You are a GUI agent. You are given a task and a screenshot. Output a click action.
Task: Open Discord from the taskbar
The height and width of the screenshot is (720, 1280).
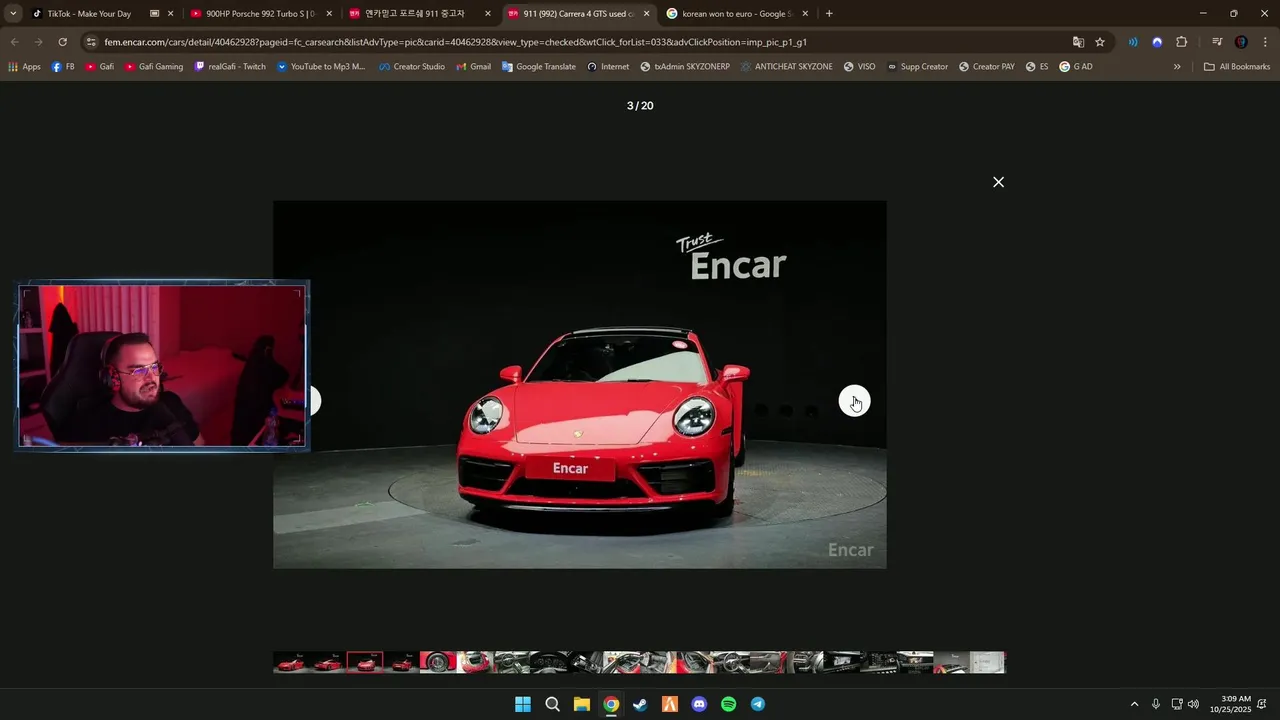(x=699, y=704)
